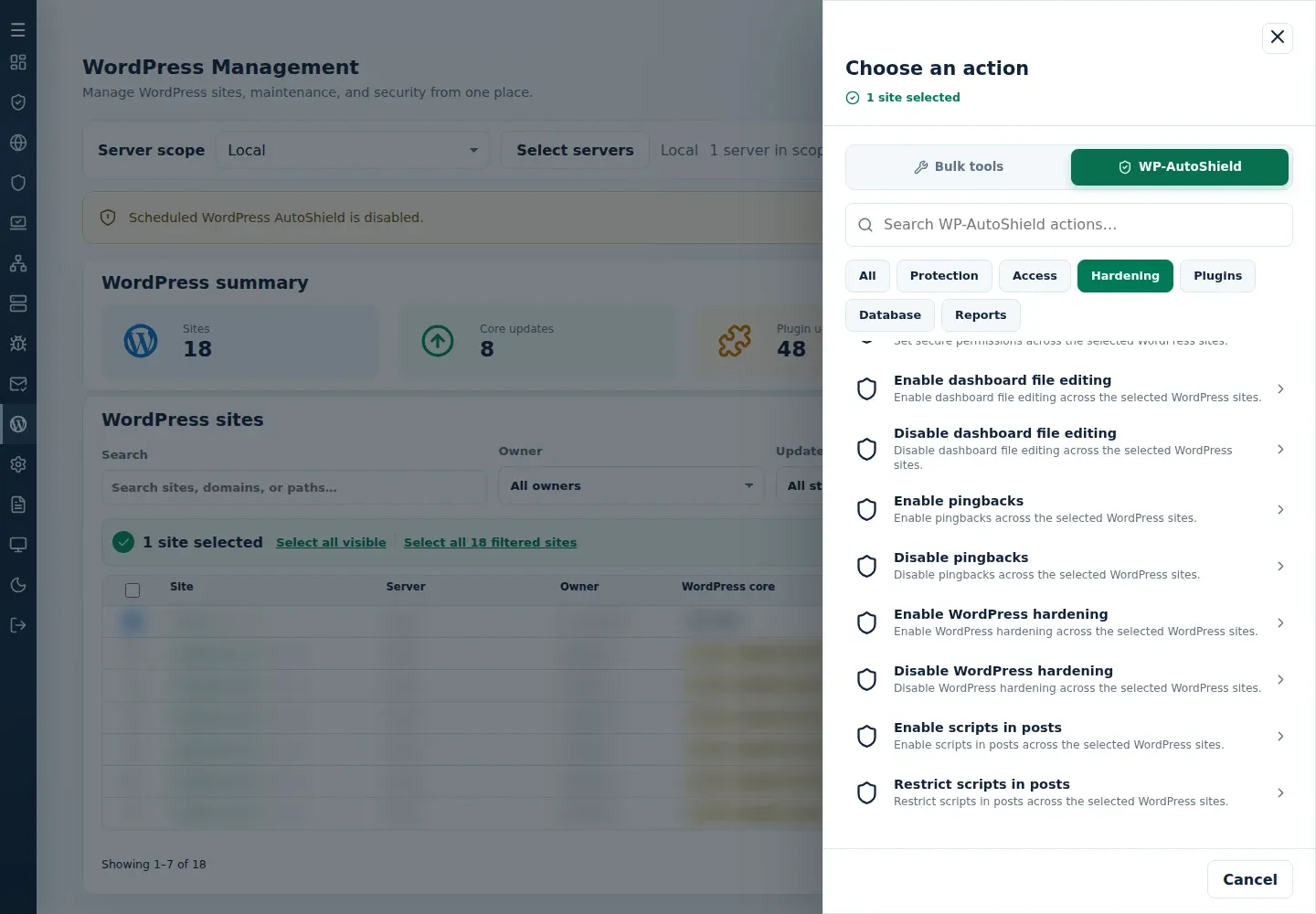1316x914 pixels.
Task: Click the hamburger menu icon in the sidebar
Action: pyautogui.click(x=18, y=30)
